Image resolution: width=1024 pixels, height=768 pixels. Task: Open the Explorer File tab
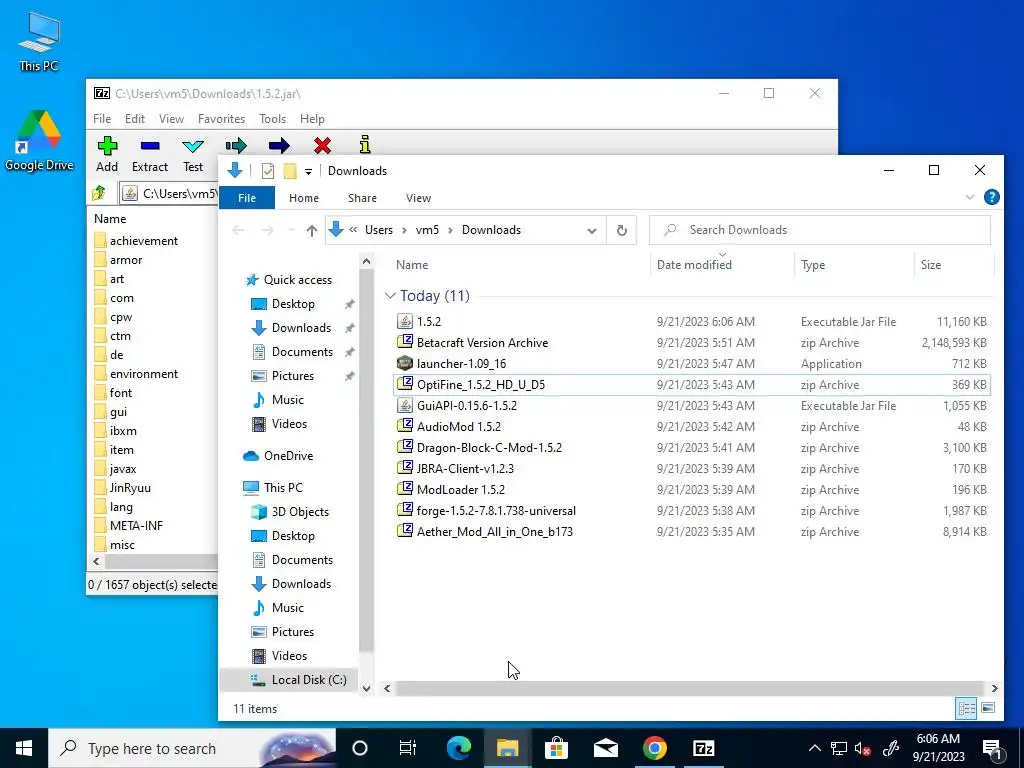tap(247, 198)
